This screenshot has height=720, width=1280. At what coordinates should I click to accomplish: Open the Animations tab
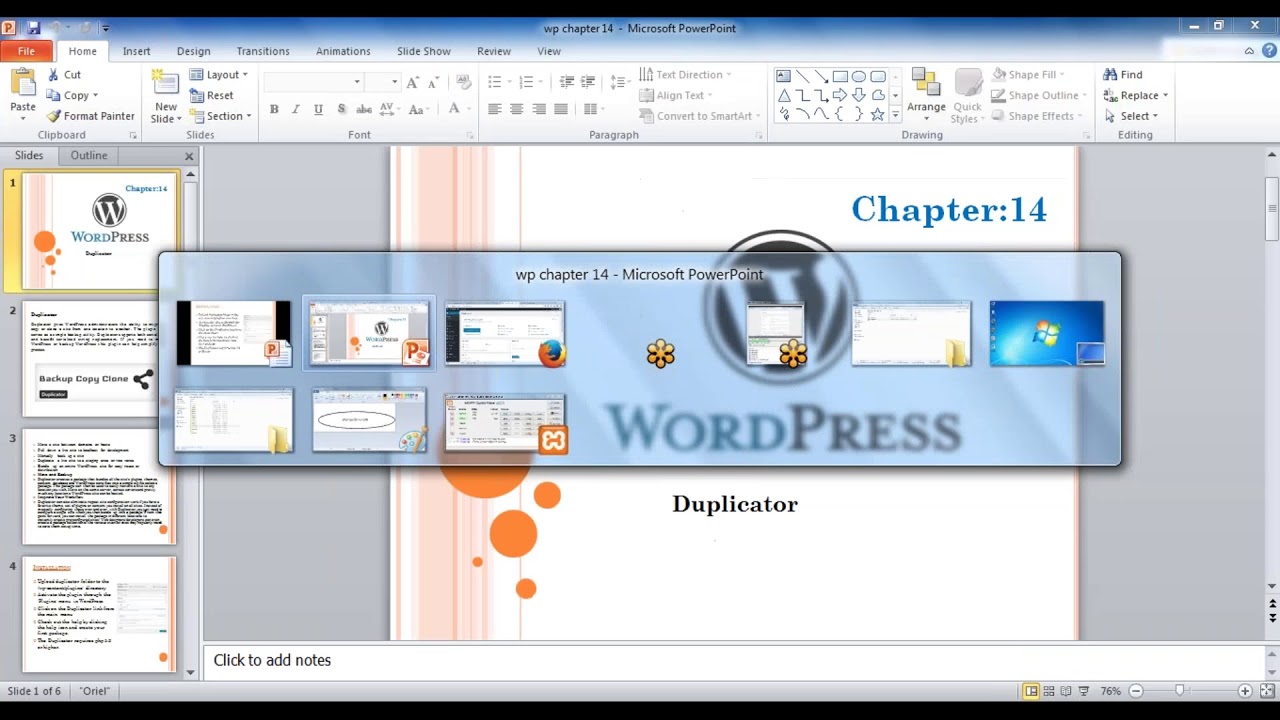click(x=343, y=51)
